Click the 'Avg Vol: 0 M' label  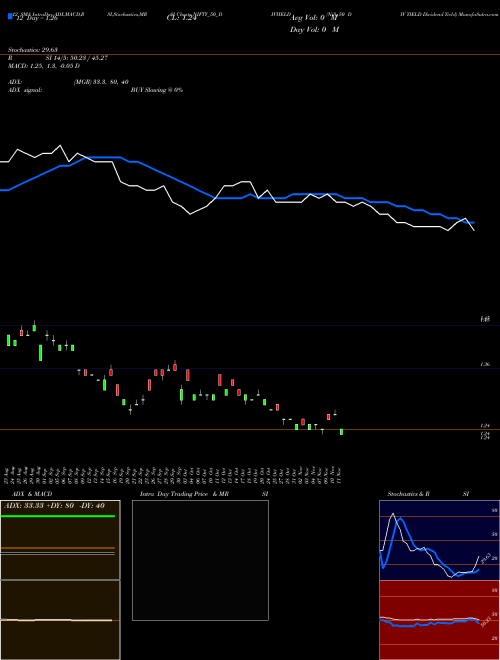coord(314,18)
